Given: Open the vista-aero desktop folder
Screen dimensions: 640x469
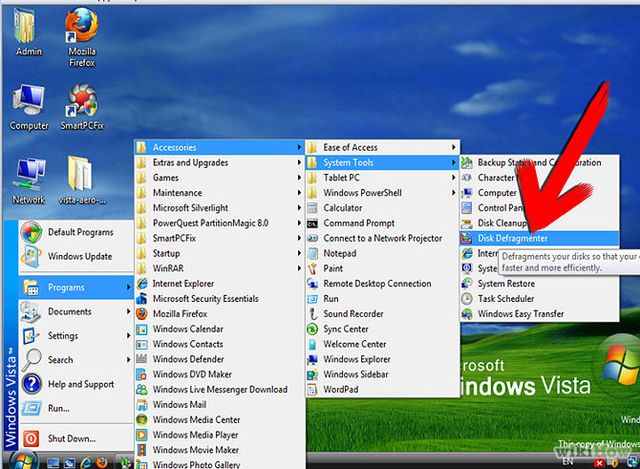Looking at the screenshot, I should click(x=80, y=173).
